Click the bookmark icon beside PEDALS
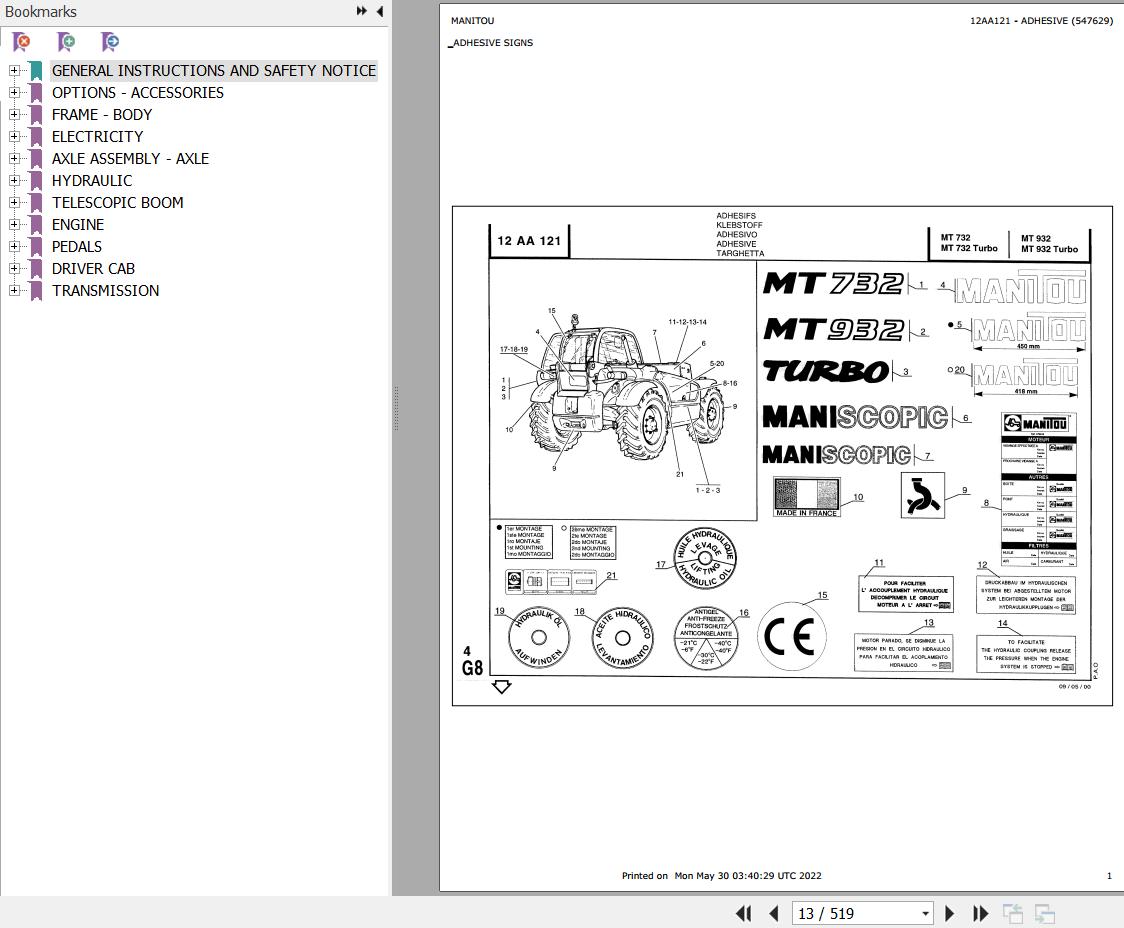 (x=36, y=247)
